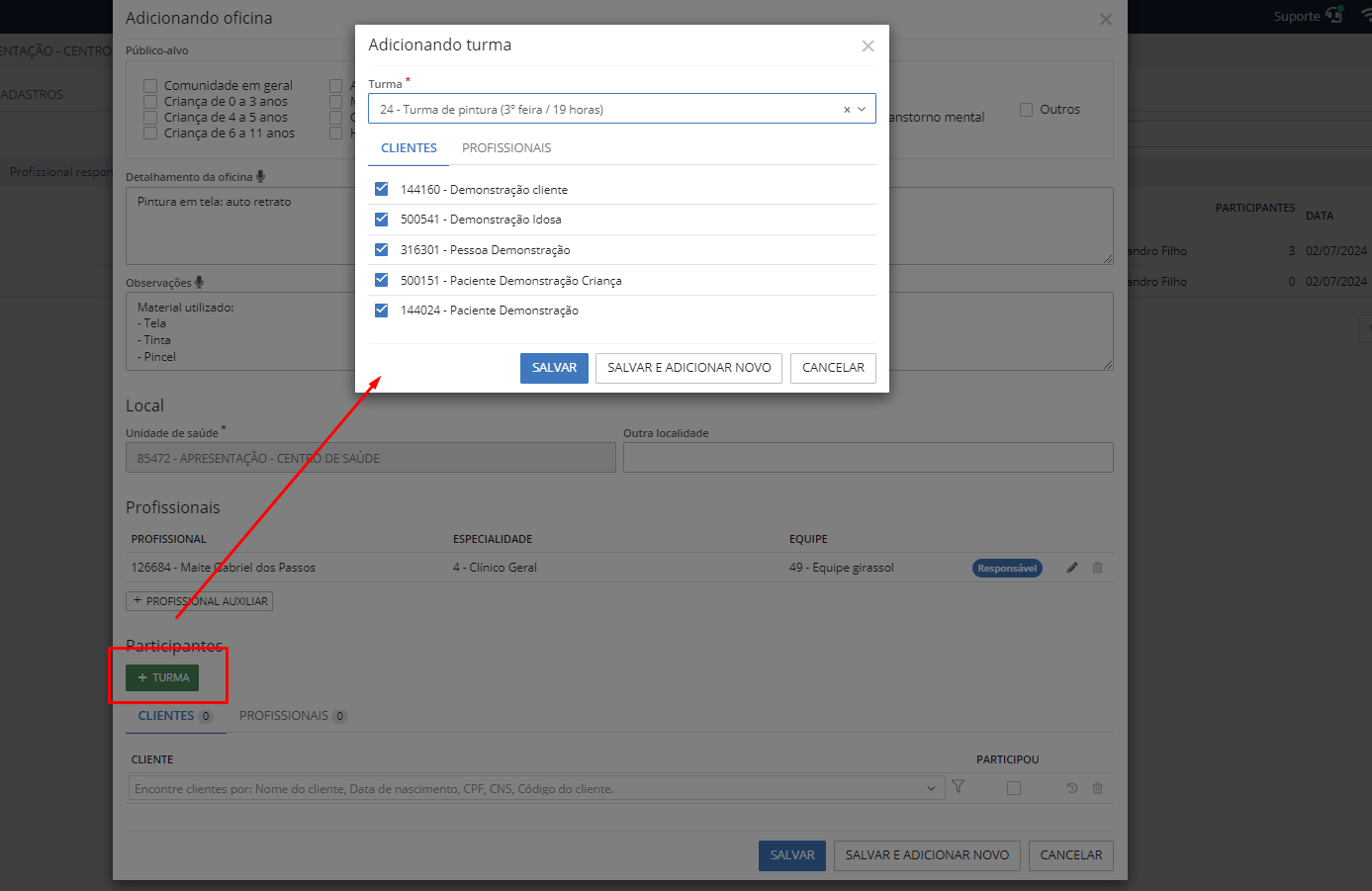Image resolution: width=1372 pixels, height=891 pixels.
Task: Open CLIENTES 0 tab under Participantes
Action: (175, 716)
